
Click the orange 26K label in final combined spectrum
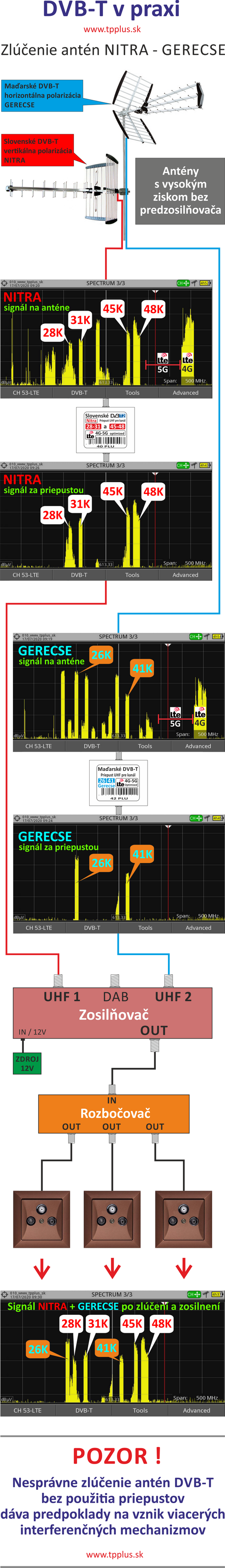pos(38,1349)
